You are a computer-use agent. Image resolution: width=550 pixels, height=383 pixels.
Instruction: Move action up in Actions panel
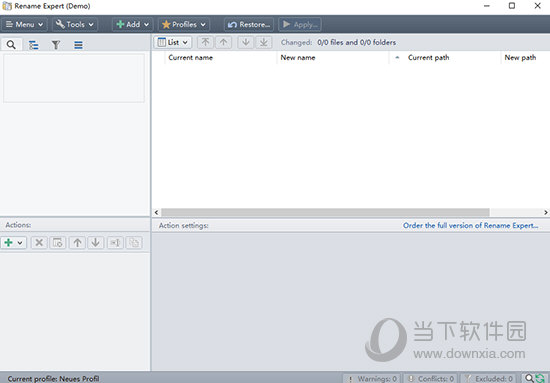click(78, 242)
